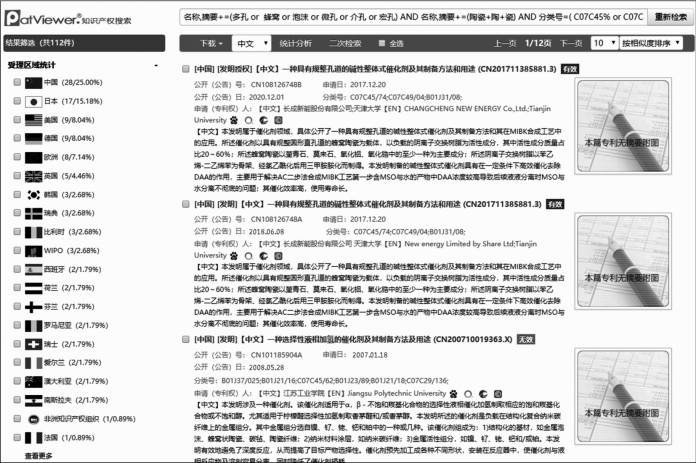Open the results-per-page dropdown showing 10
The height and width of the screenshot is (463, 696).
pos(605,43)
